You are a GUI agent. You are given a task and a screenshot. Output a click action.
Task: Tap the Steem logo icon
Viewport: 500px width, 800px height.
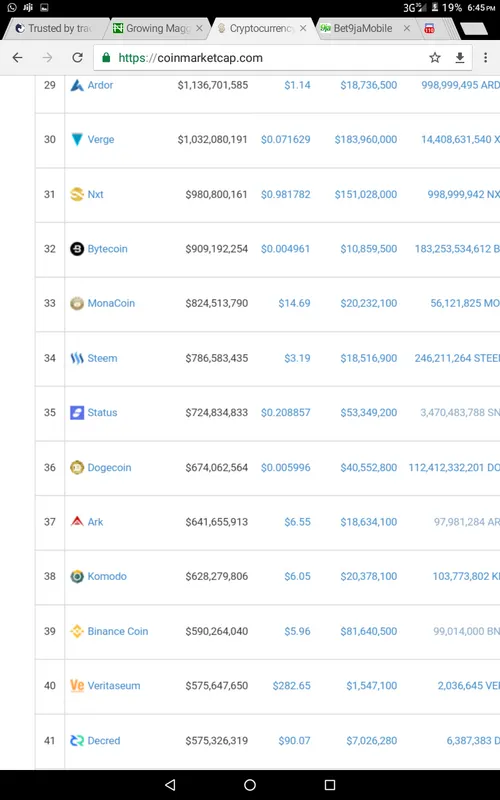77,358
